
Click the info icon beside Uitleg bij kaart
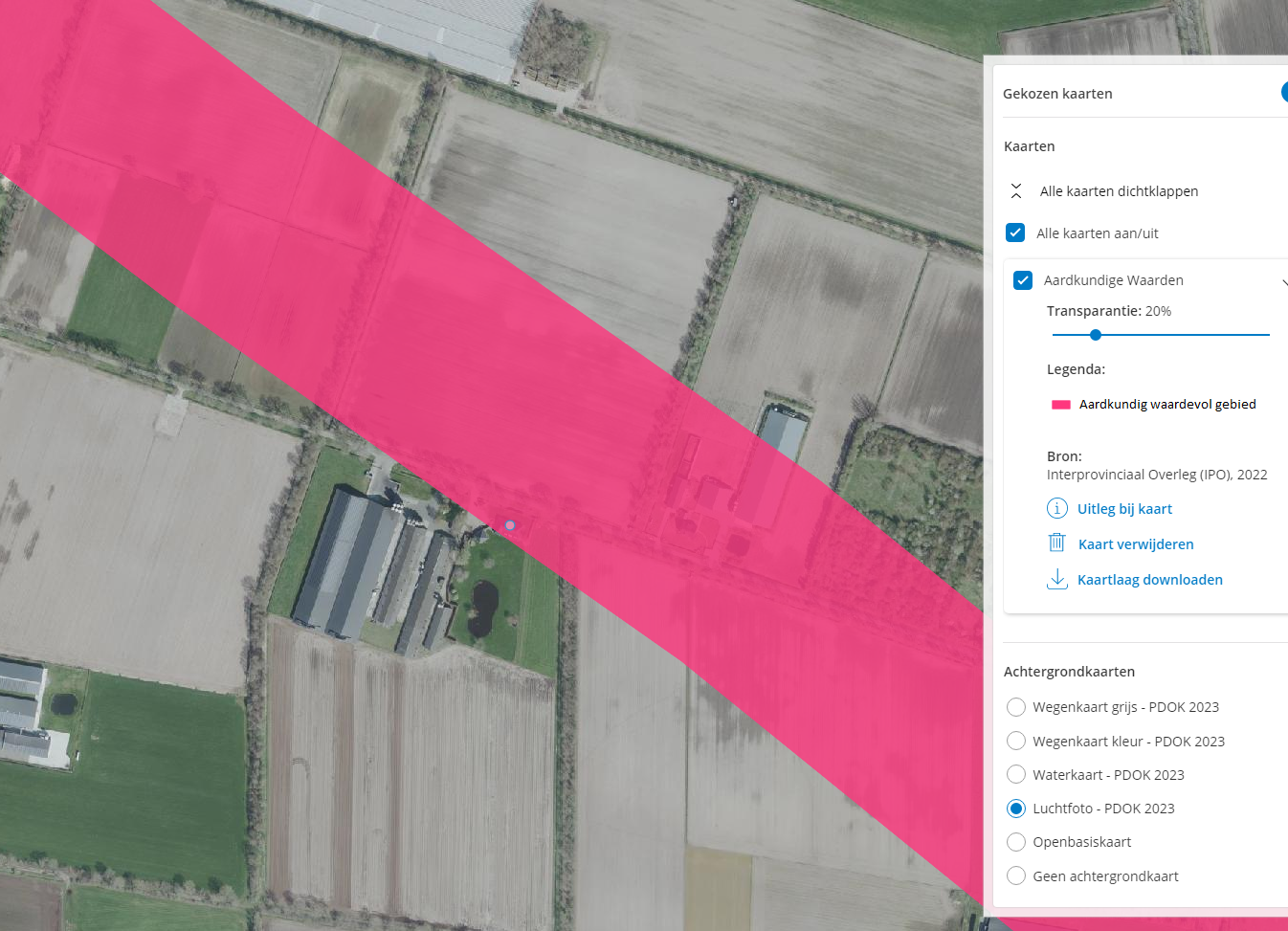pyautogui.click(x=1057, y=508)
